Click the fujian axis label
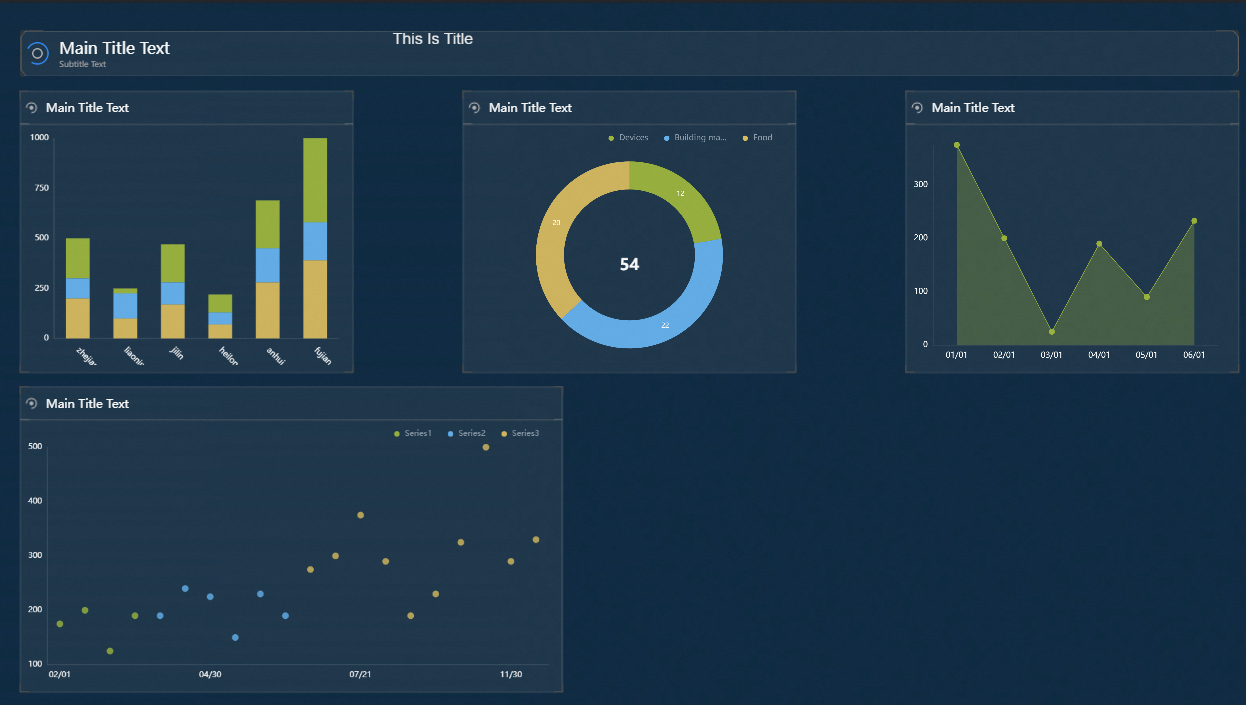1246x705 pixels. tap(322, 355)
